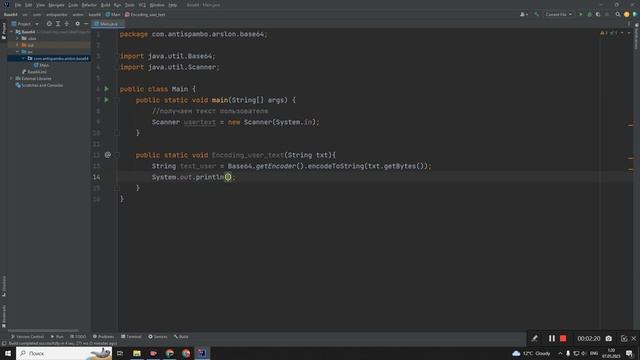Open the Code menu
Viewport: 640px width, 360px height.
point(73,5)
